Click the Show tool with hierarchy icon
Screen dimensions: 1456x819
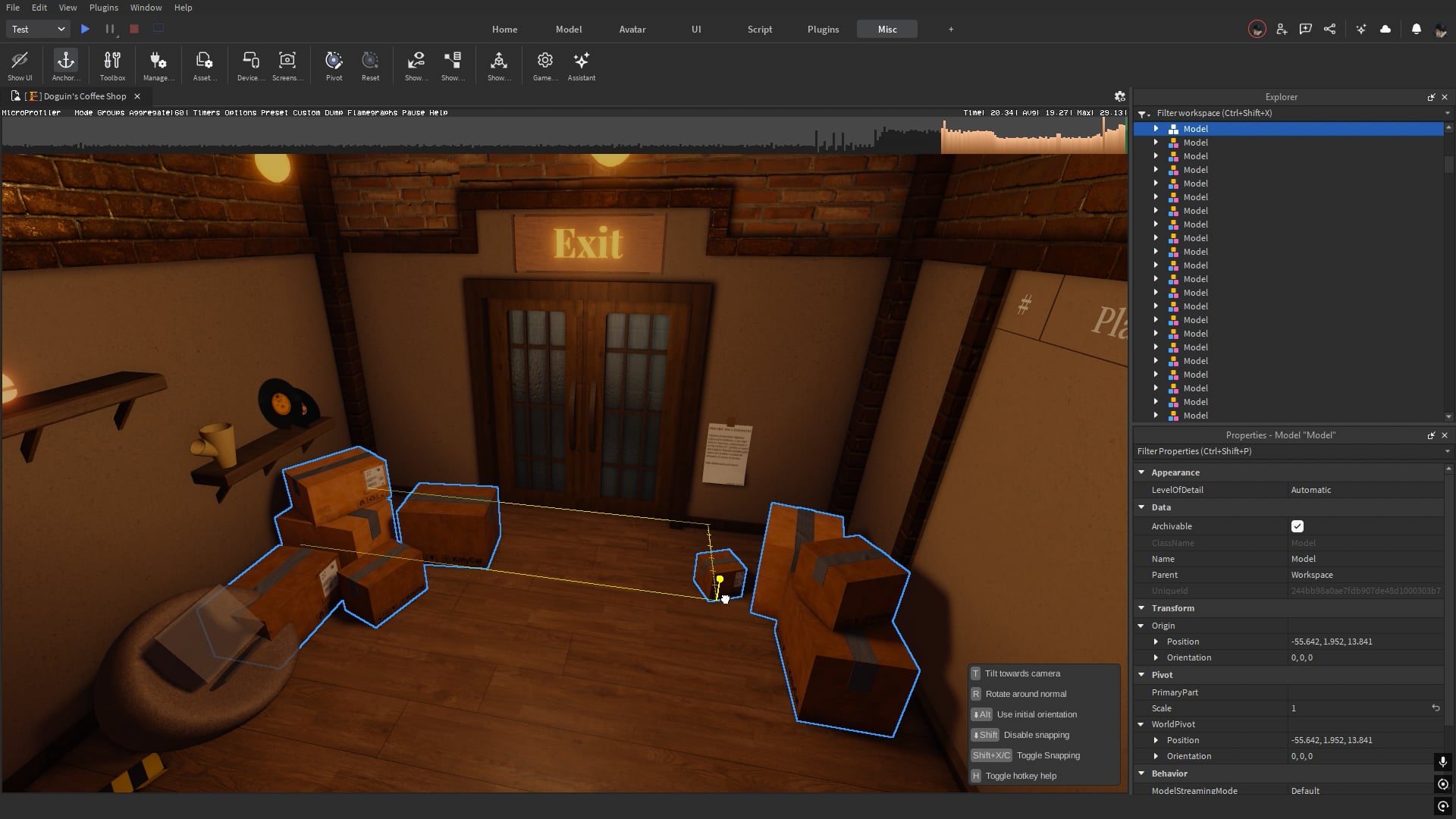[453, 66]
